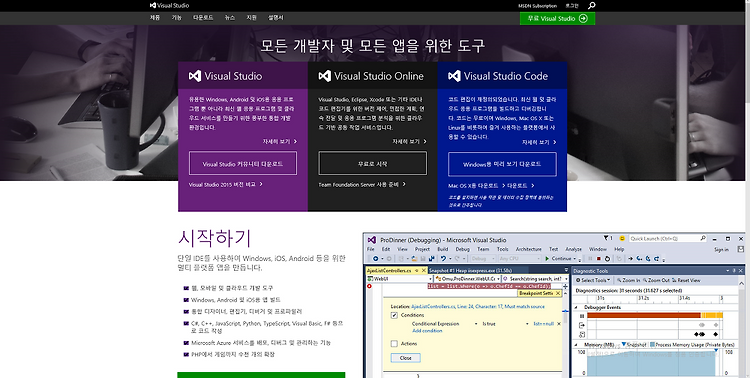Click the break events row icon in Debugger Events
Image resolution: width=750 pixels, height=378 pixels.
(x=582, y=316)
